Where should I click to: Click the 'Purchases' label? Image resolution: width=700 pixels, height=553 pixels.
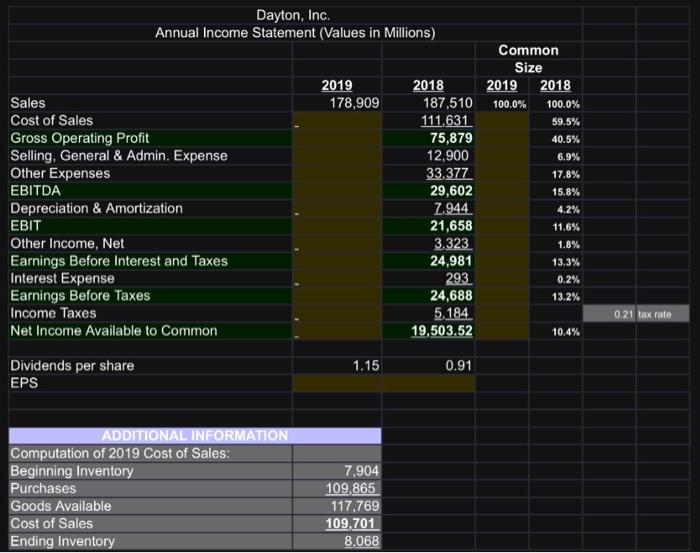(43, 488)
